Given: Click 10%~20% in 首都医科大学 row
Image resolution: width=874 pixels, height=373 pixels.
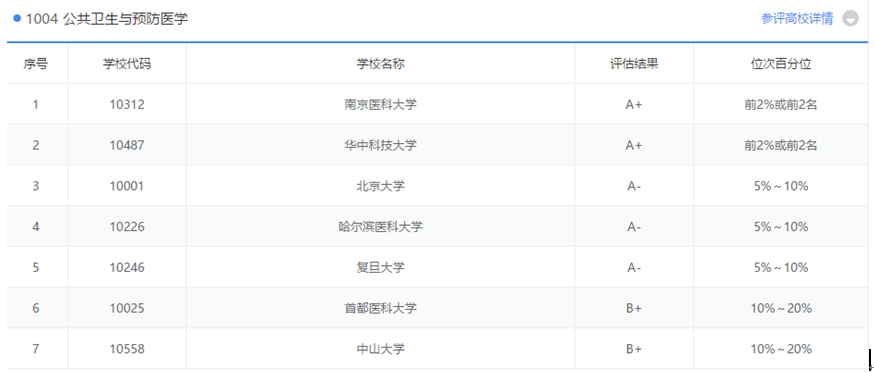Looking at the screenshot, I should 781,308.
